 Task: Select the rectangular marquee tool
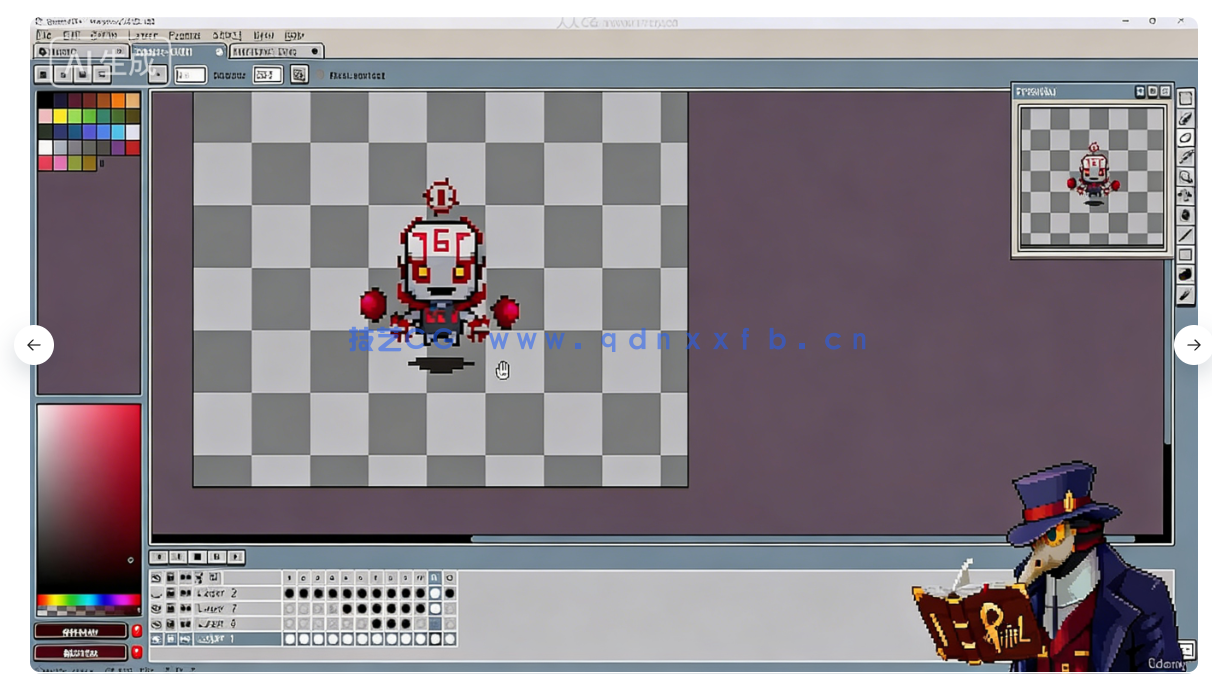[x=1186, y=98]
